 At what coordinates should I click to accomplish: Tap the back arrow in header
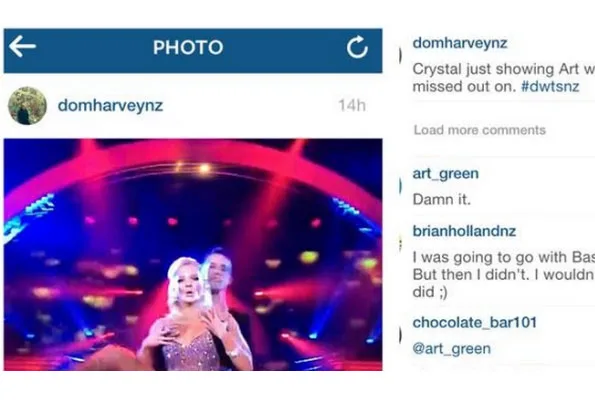[22, 47]
